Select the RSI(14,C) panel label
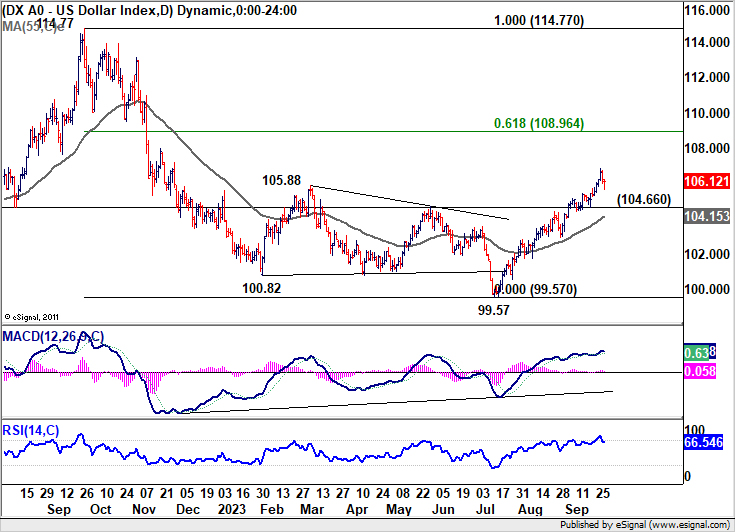 31,430
